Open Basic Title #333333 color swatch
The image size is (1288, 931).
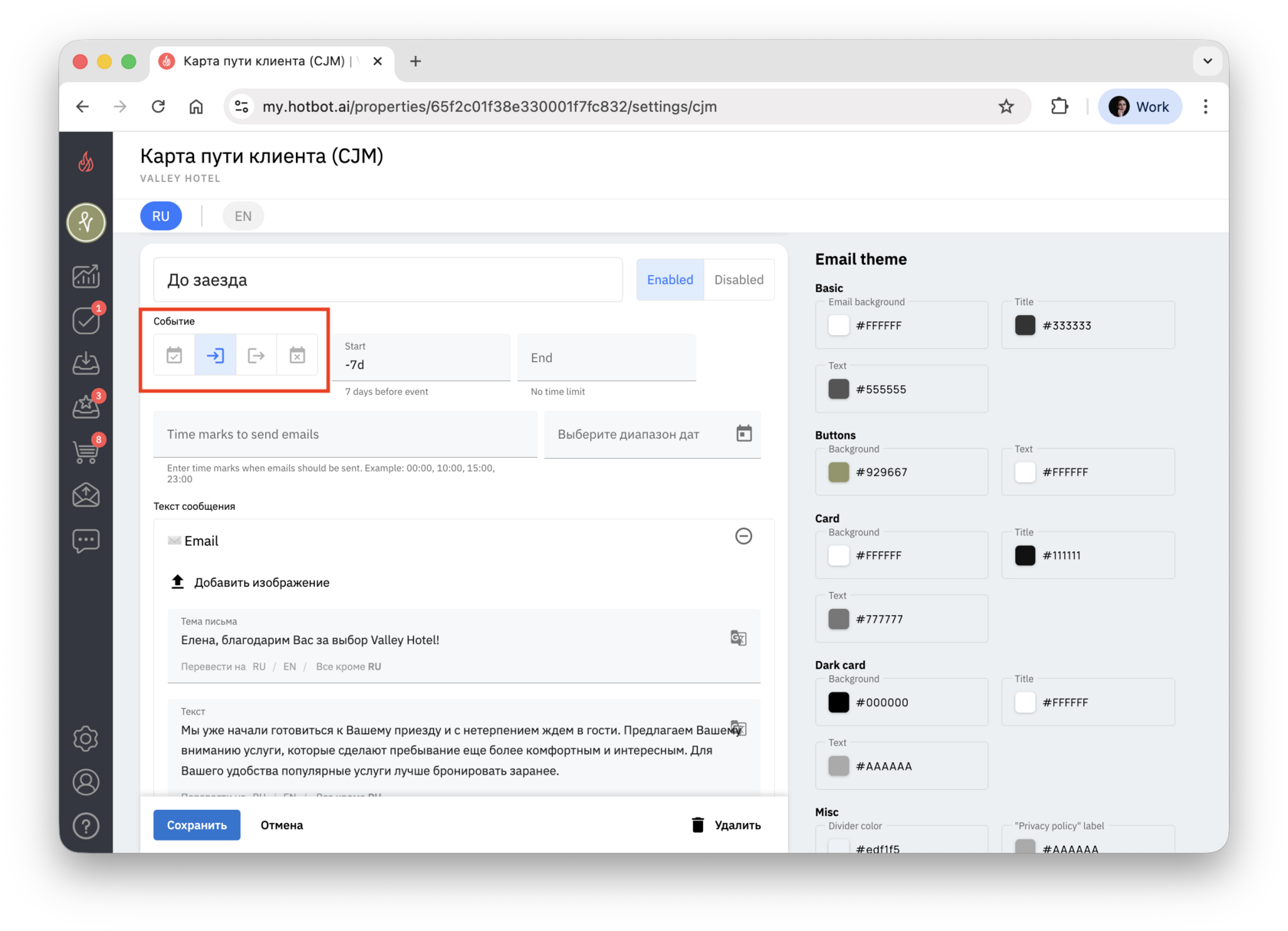click(1025, 325)
